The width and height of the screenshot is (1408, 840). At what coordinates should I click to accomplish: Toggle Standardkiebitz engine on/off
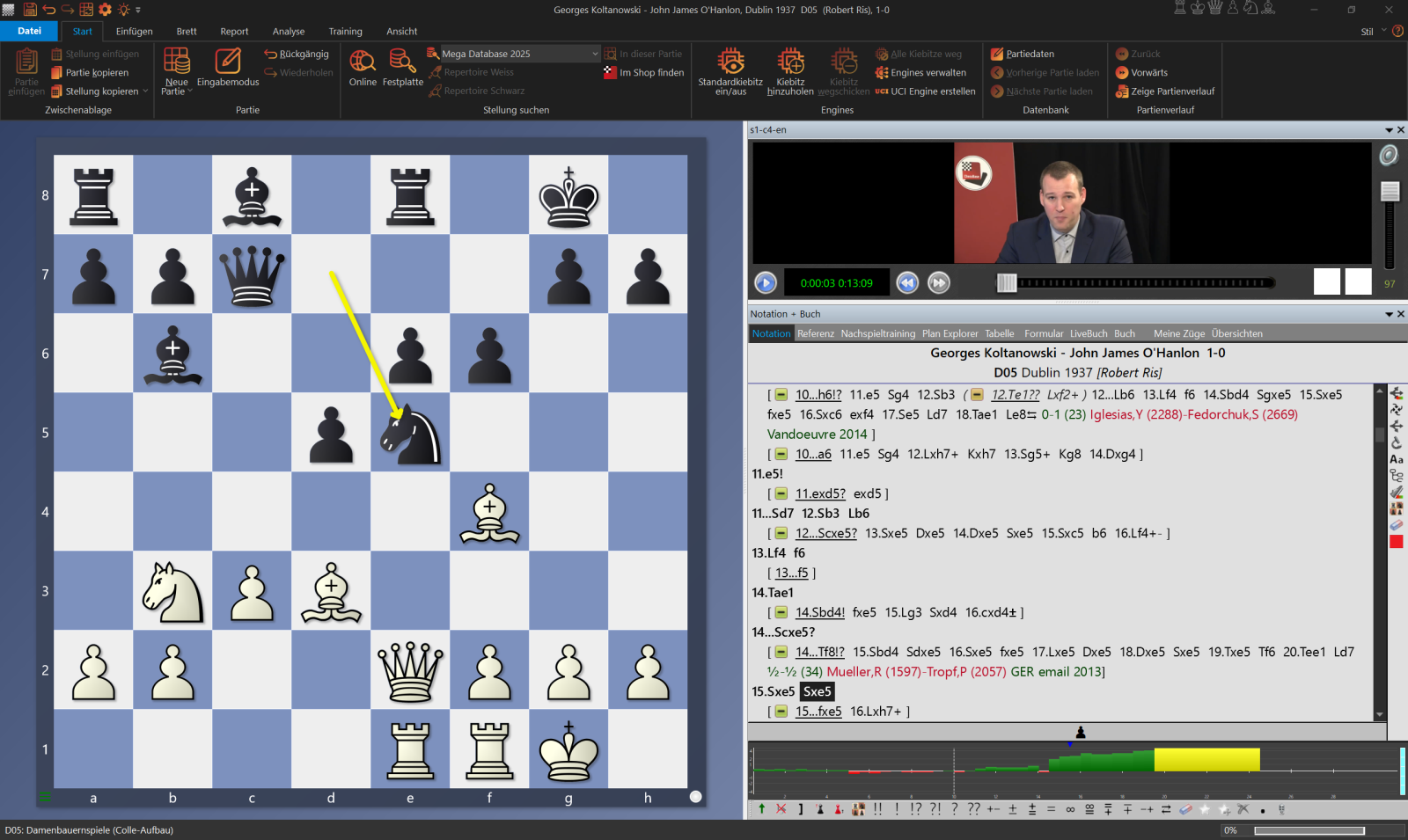(x=730, y=63)
